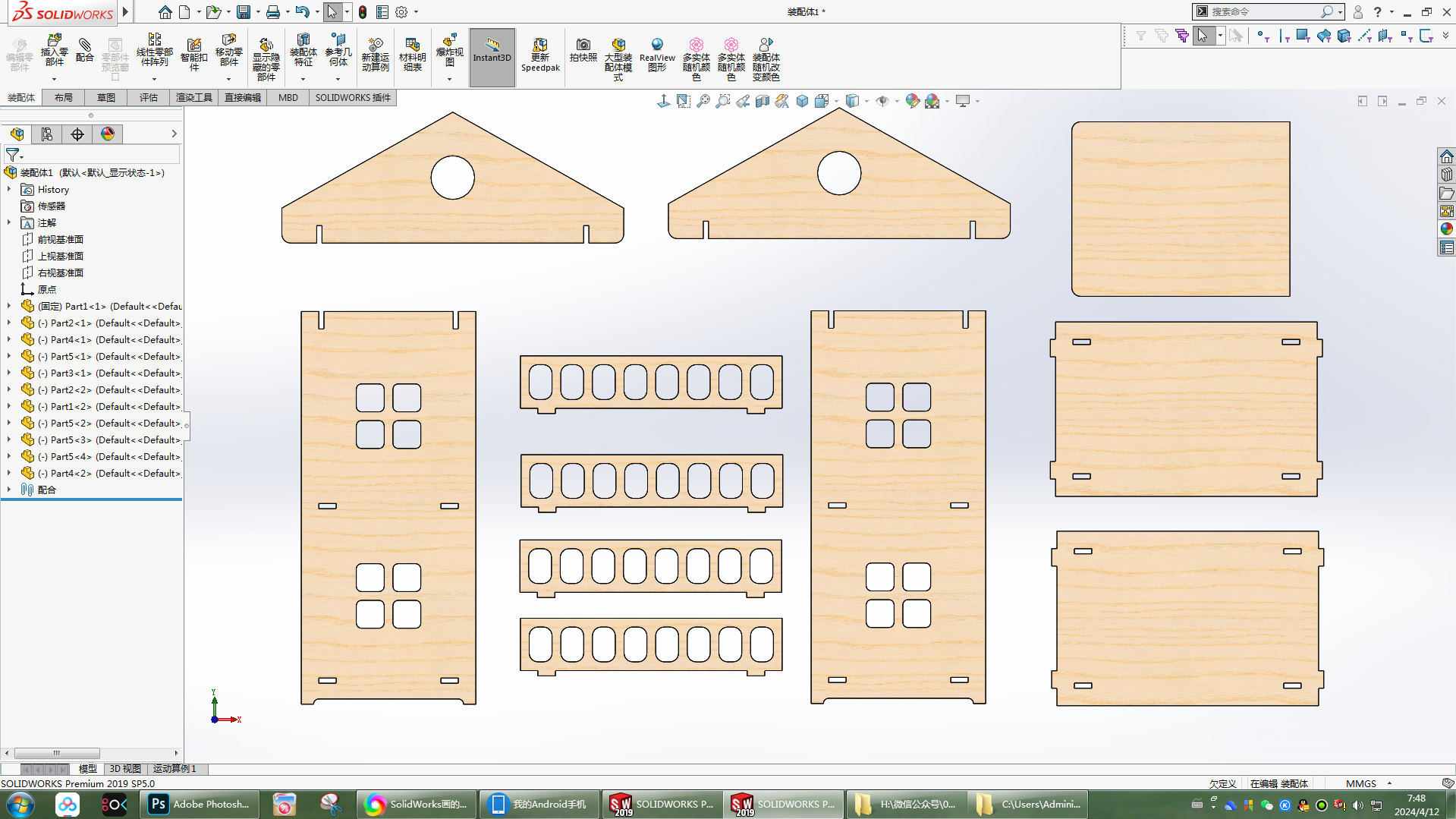The height and width of the screenshot is (819, 1456).
Task: Open the ConfigurationManager tab icon
Action: click(77, 134)
